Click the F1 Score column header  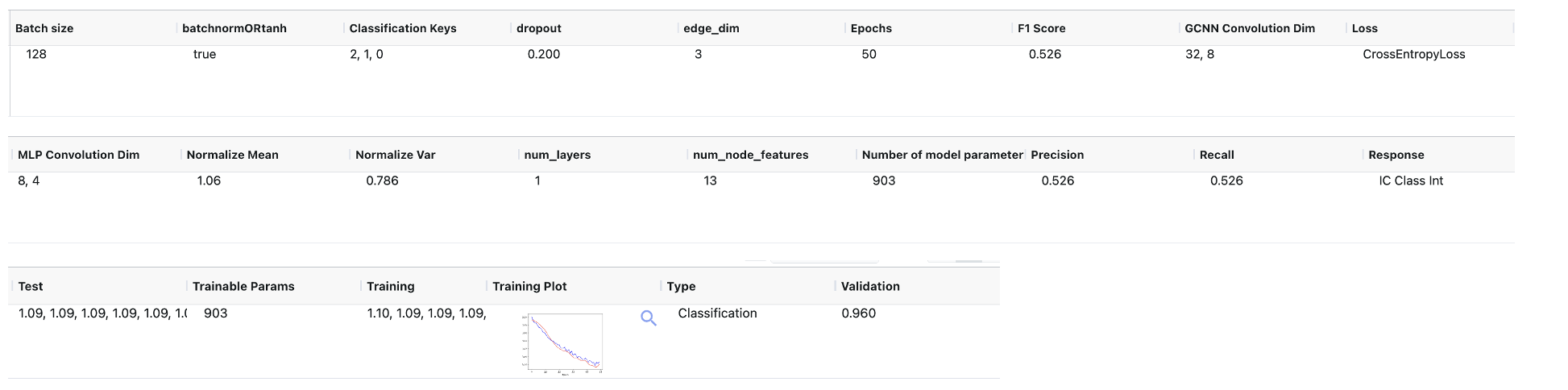point(1041,28)
